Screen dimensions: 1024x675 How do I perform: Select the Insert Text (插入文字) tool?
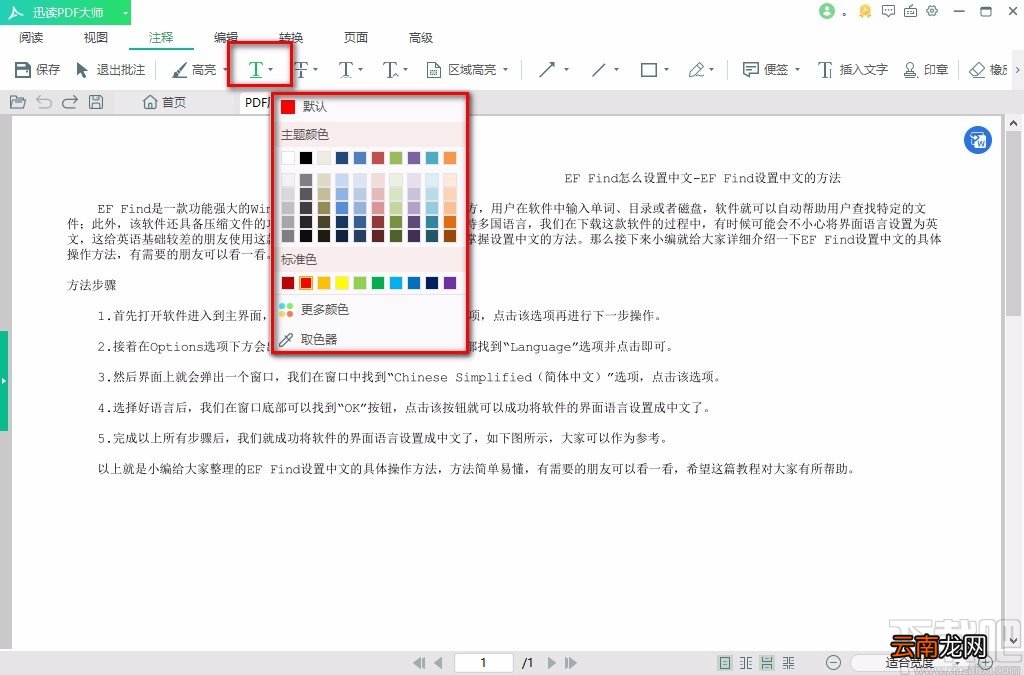(x=852, y=69)
